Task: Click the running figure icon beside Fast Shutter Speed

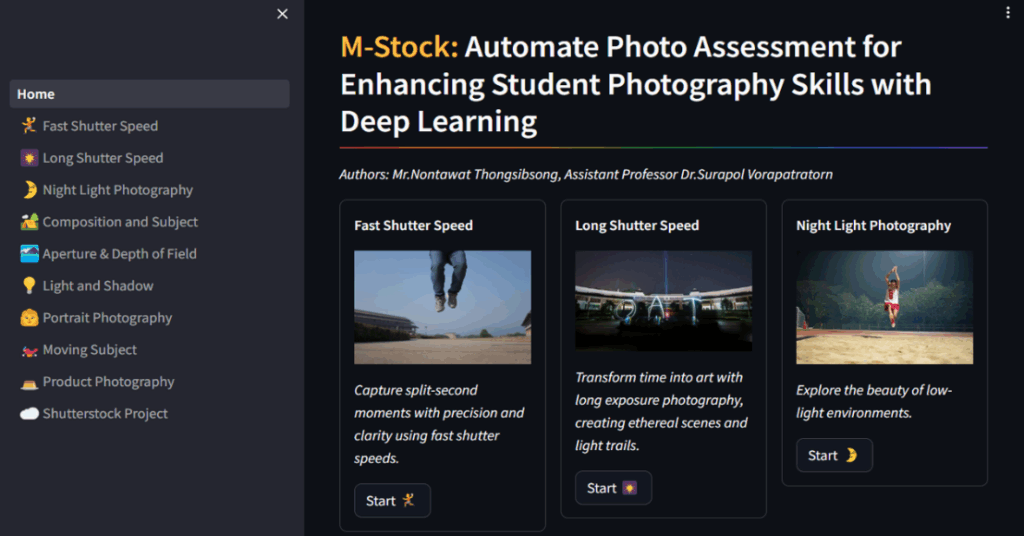Action: click(28, 126)
